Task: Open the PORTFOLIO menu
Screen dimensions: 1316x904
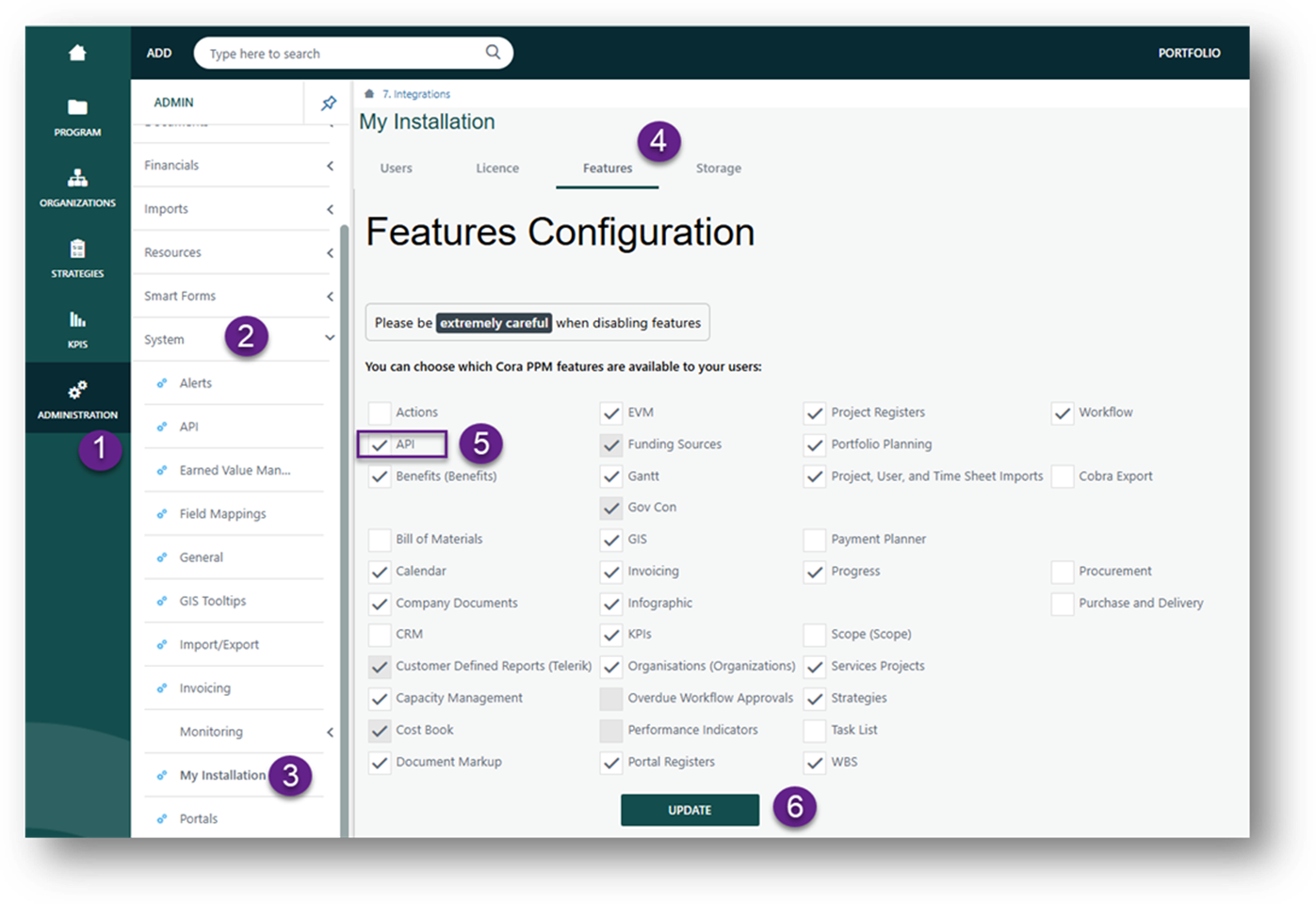Action: (1189, 53)
